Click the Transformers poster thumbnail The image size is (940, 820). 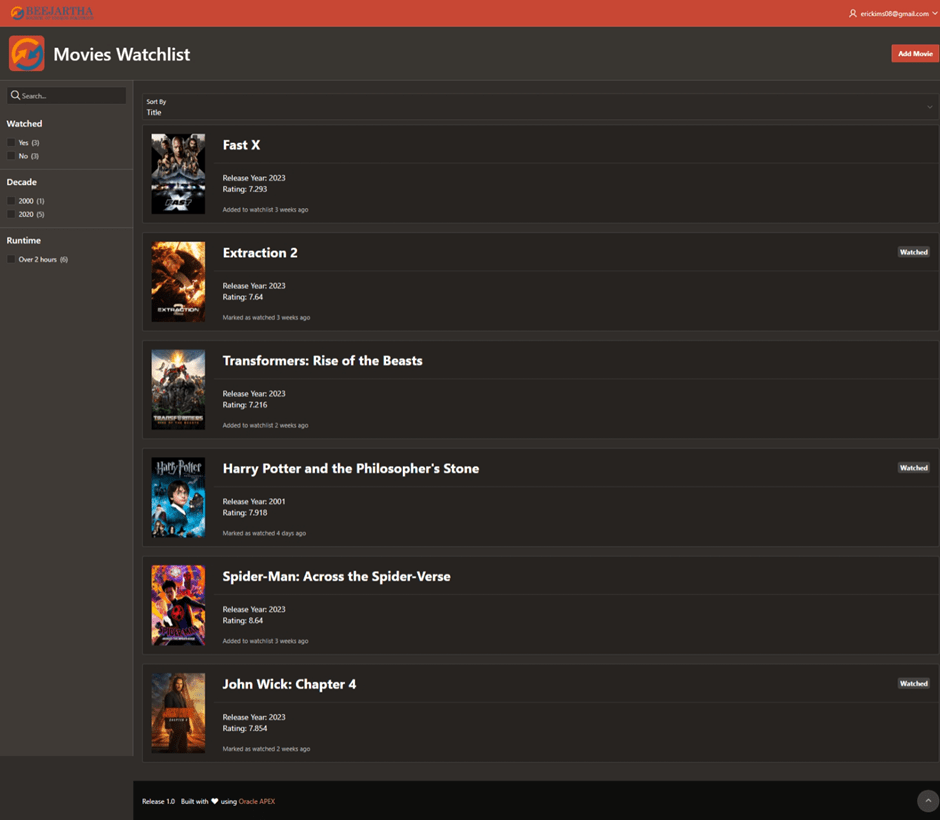point(178,390)
